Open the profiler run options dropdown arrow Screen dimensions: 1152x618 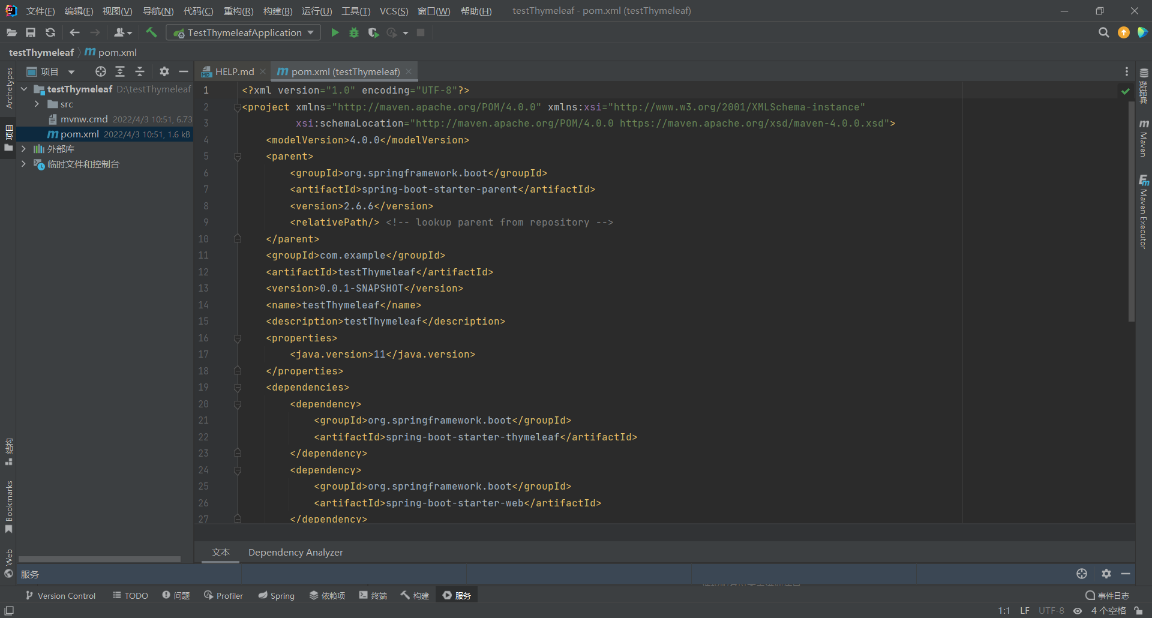[406, 33]
